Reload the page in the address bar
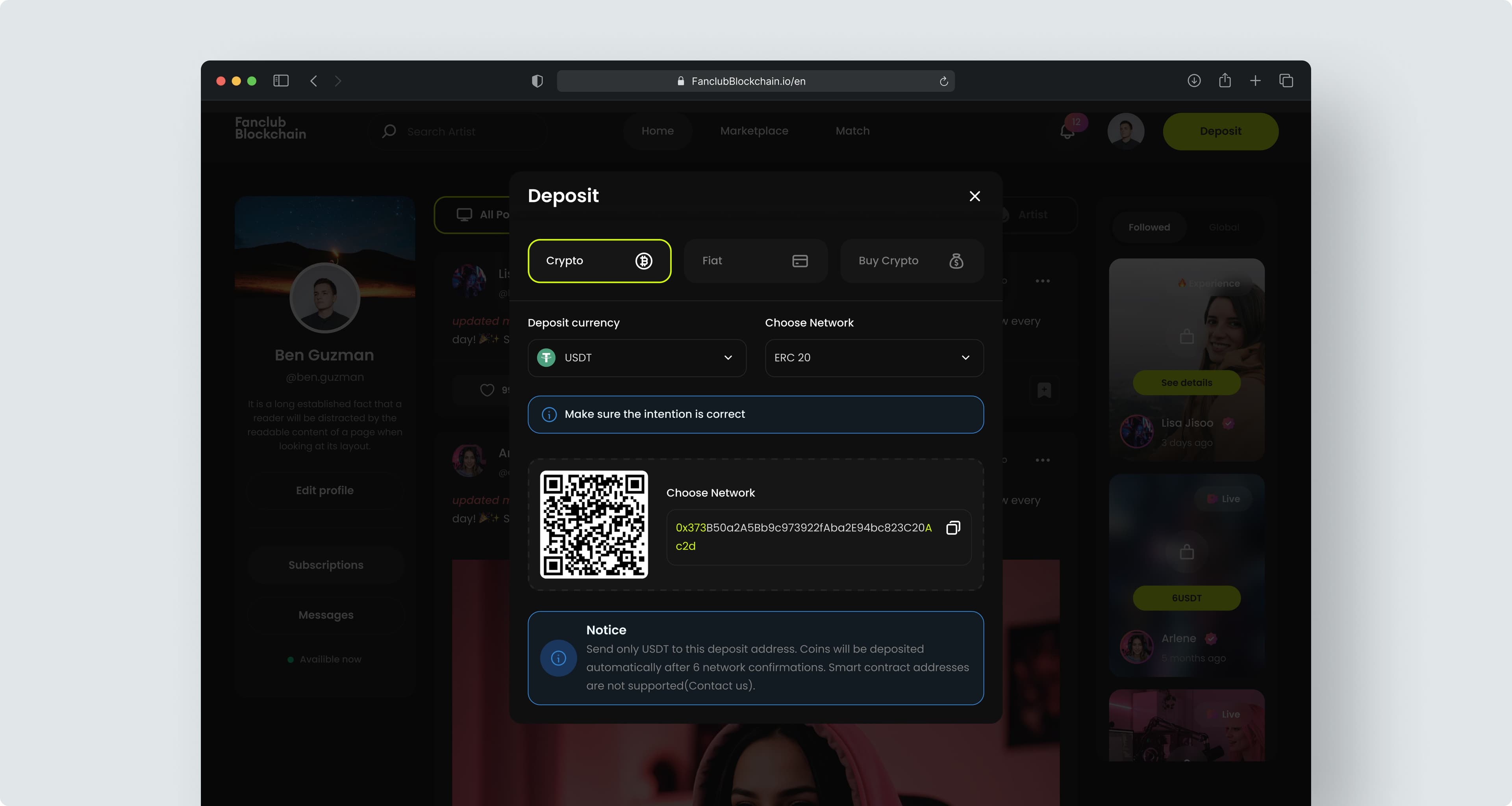Image resolution: width=1512 pixels, height=806 pixels. tap(943, 81)
